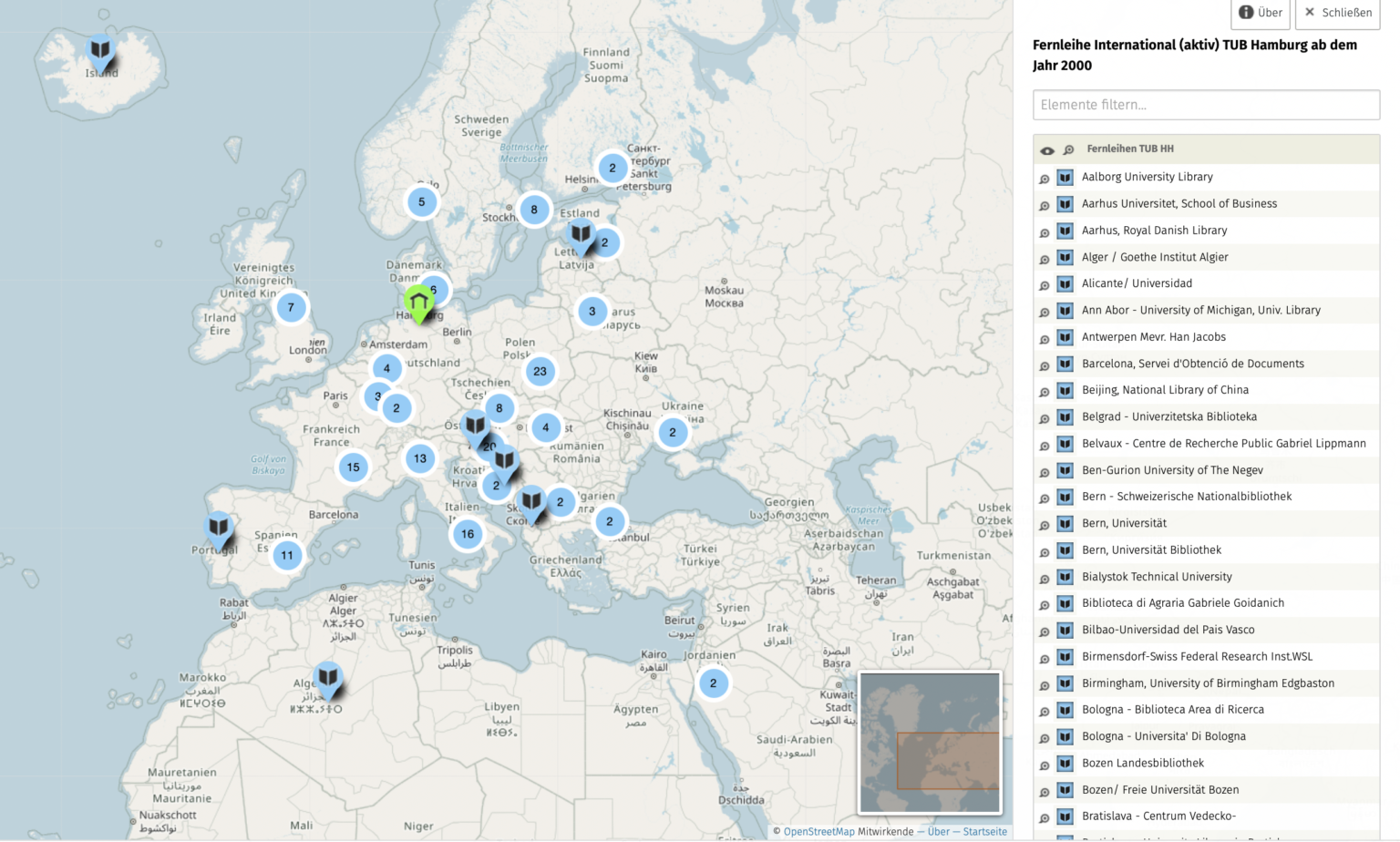Click the book marker on Iceland
This screenshot has width=1400, height=842.
coord(100,52)
